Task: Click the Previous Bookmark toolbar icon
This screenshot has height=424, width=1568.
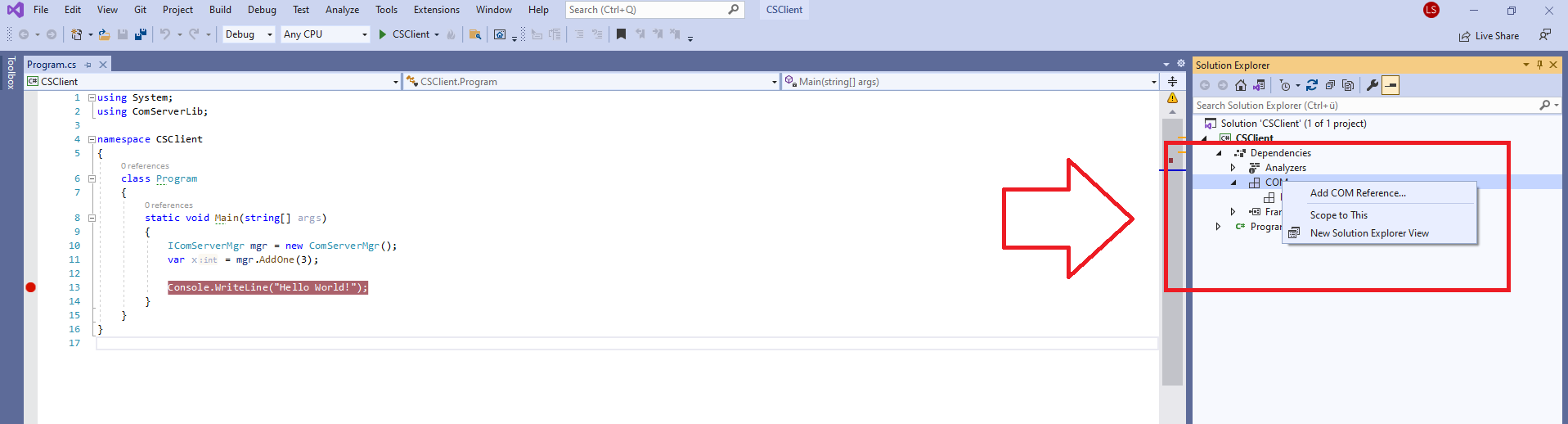Action: coord(640,34)
